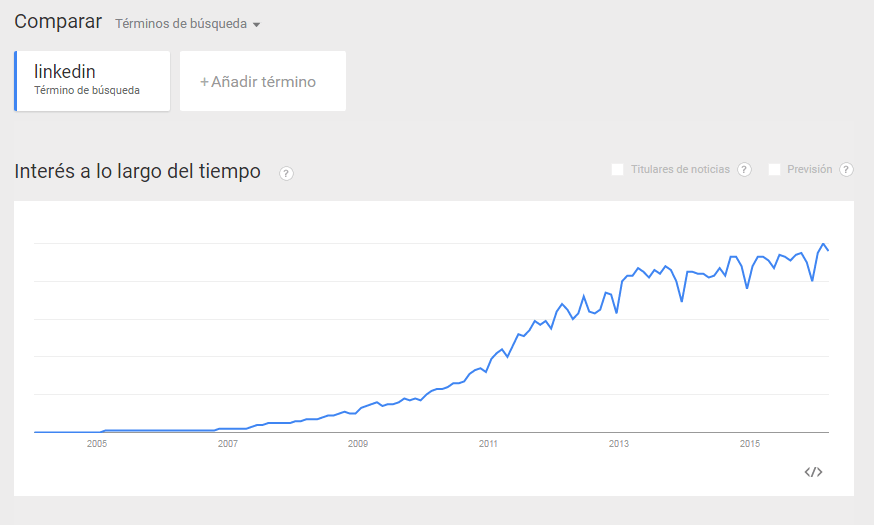Click the 2015 label on the timeline axis

[x=749, y=443]
